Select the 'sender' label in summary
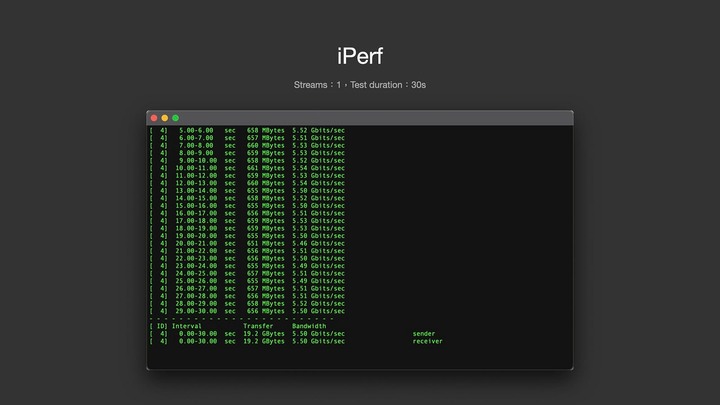This screenshot has width=720, height=405. 423,334
